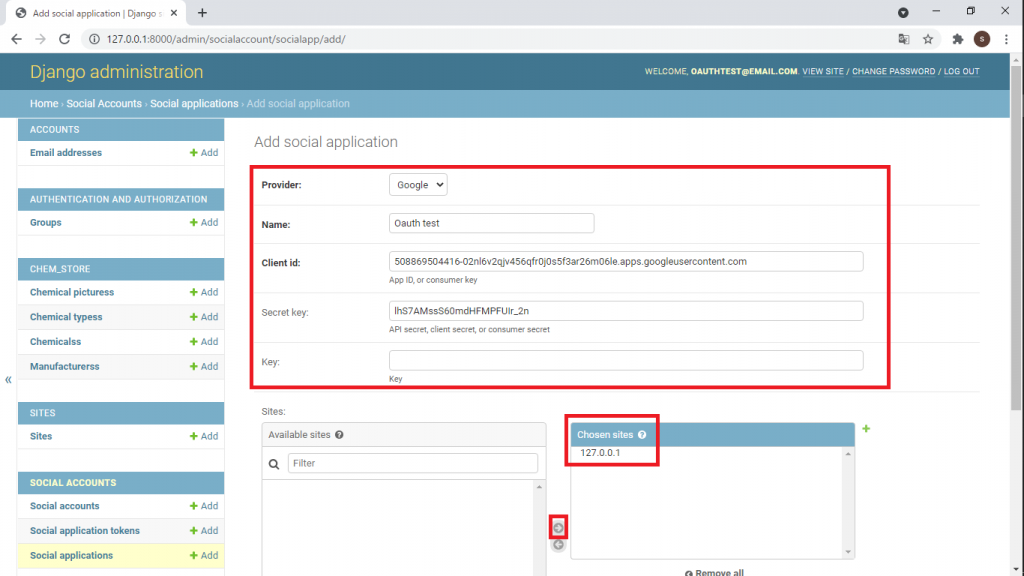Click the Remove all button
This screenshot has width=1024, height=576.
[717, 572]
